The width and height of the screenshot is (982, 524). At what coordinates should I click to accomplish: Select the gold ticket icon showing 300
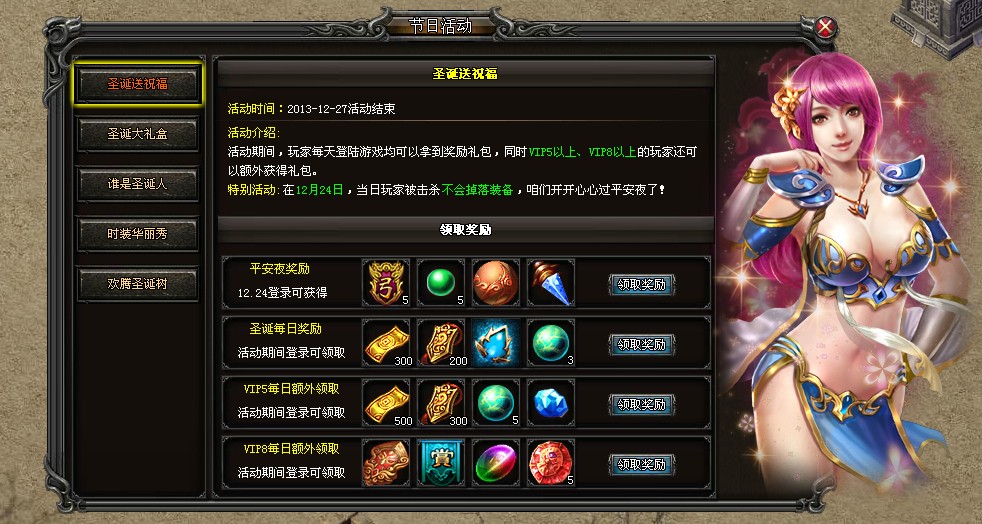(386, 342)
